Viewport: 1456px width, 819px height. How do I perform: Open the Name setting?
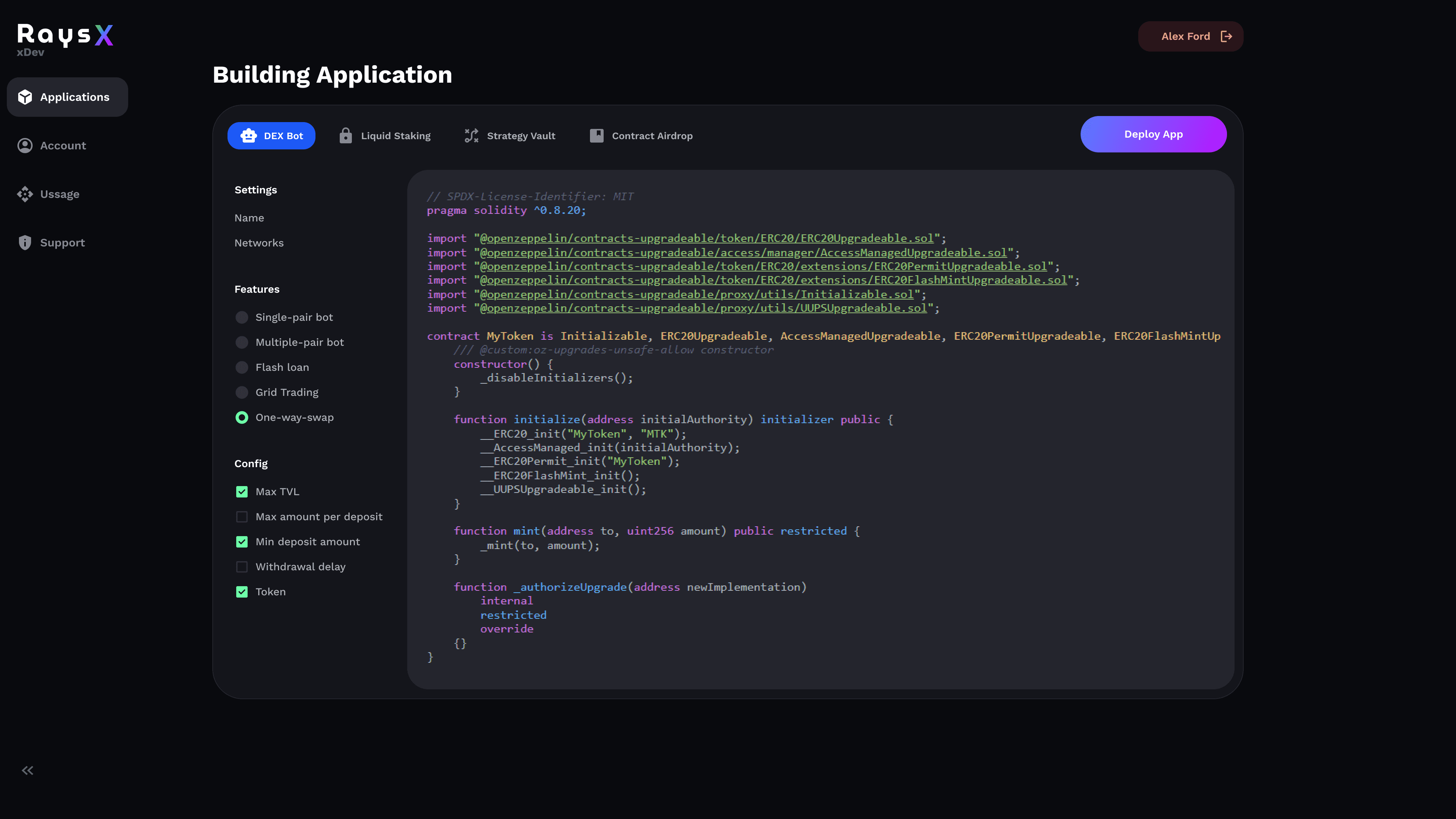coord(249,218)
